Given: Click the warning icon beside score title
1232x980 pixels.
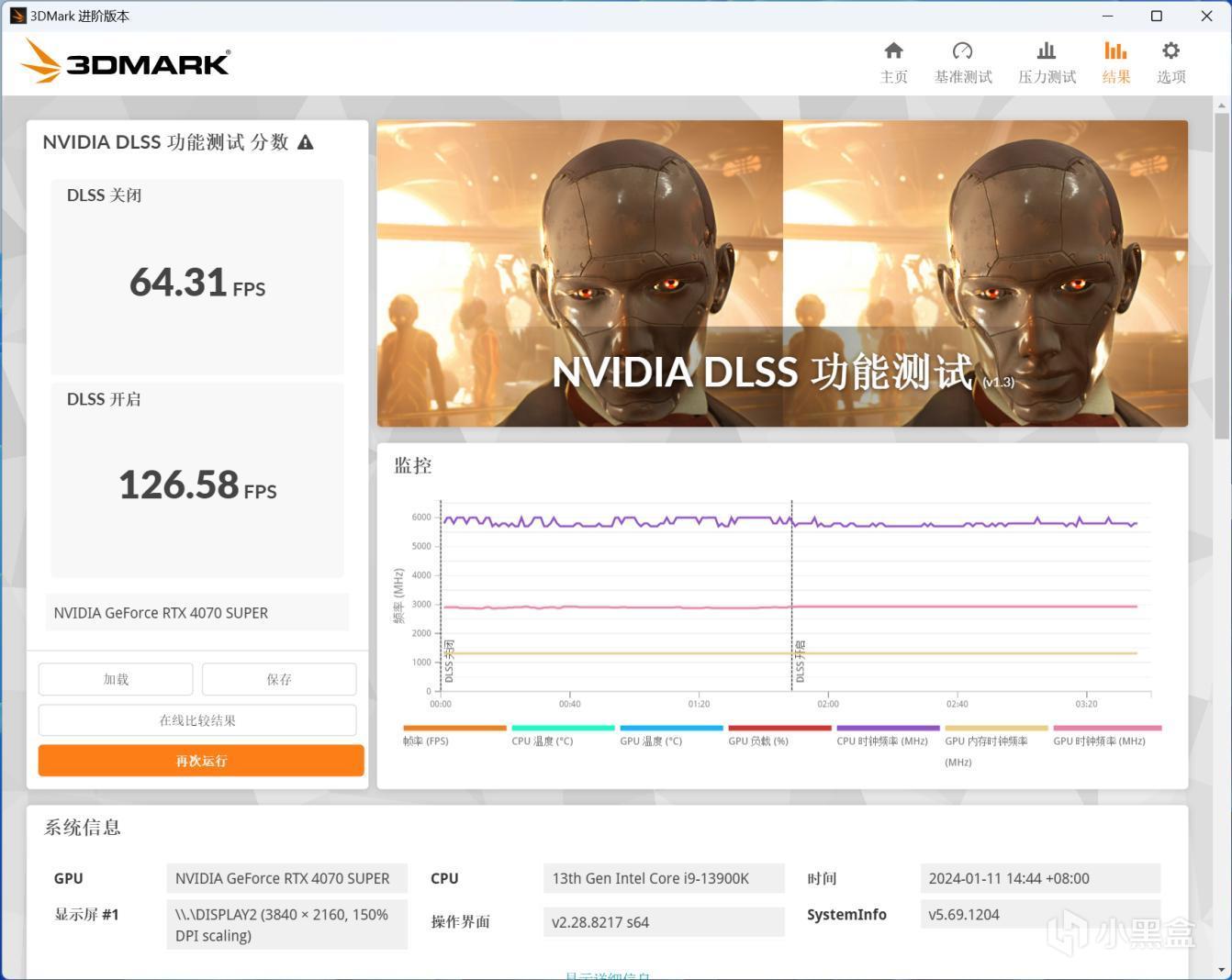Looking at the screenshot, I should (306, 142).
